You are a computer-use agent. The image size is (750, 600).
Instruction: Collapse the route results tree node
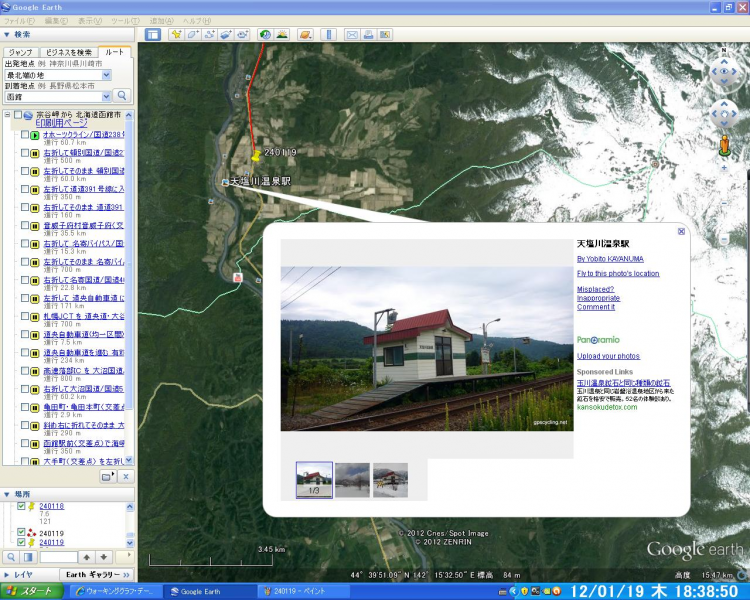pos(7,115)
